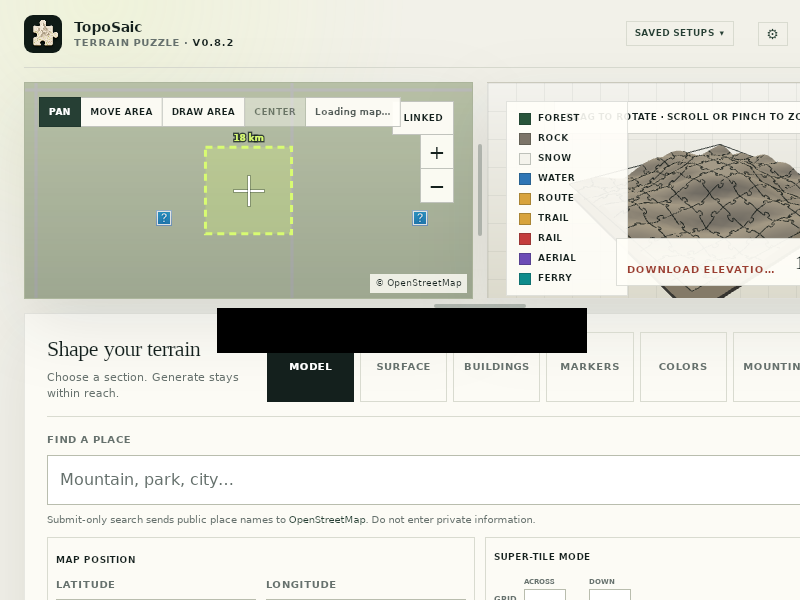Viewport: 800px width, 600px height.
Task: Click the Rail color swatch
Action: (x=525, y=239)
